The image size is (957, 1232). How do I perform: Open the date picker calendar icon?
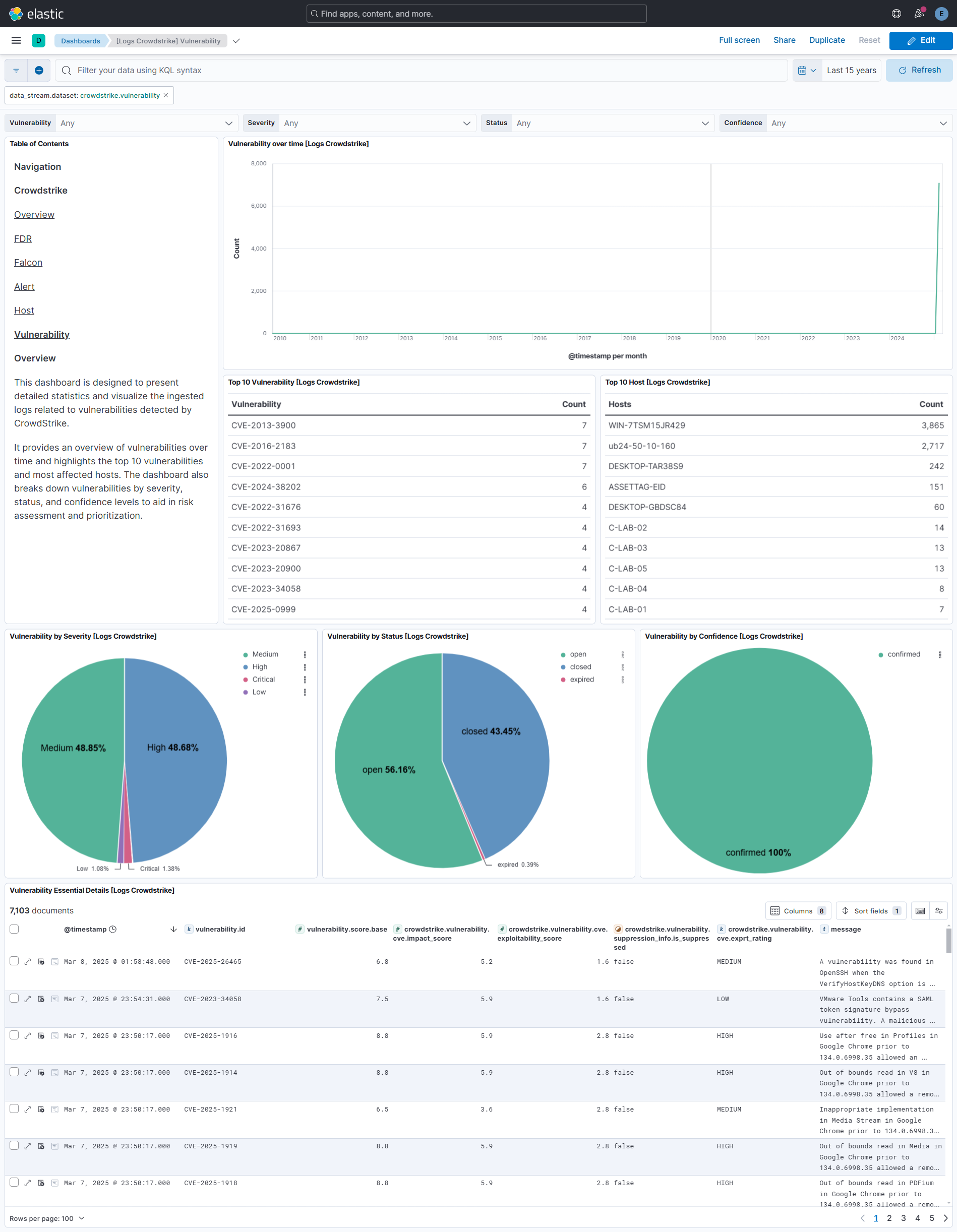point(804,70)
